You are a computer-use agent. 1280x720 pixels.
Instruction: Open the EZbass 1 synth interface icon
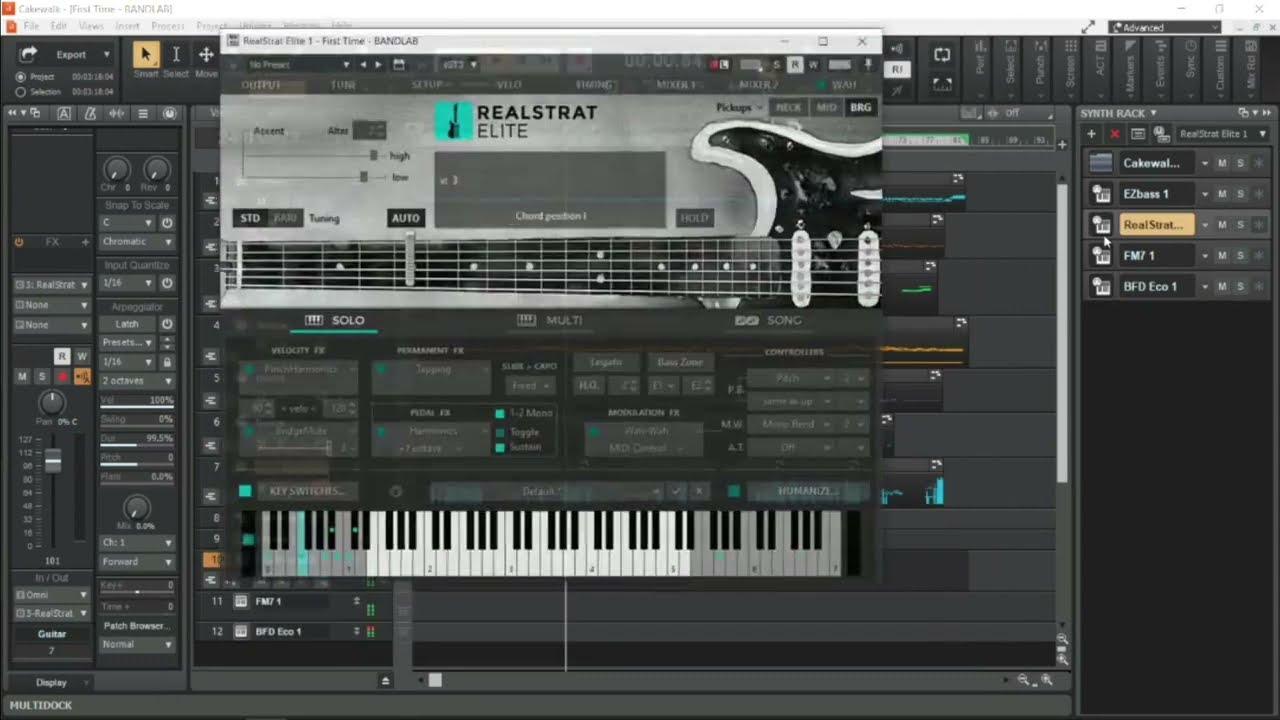pos(1101,194)
